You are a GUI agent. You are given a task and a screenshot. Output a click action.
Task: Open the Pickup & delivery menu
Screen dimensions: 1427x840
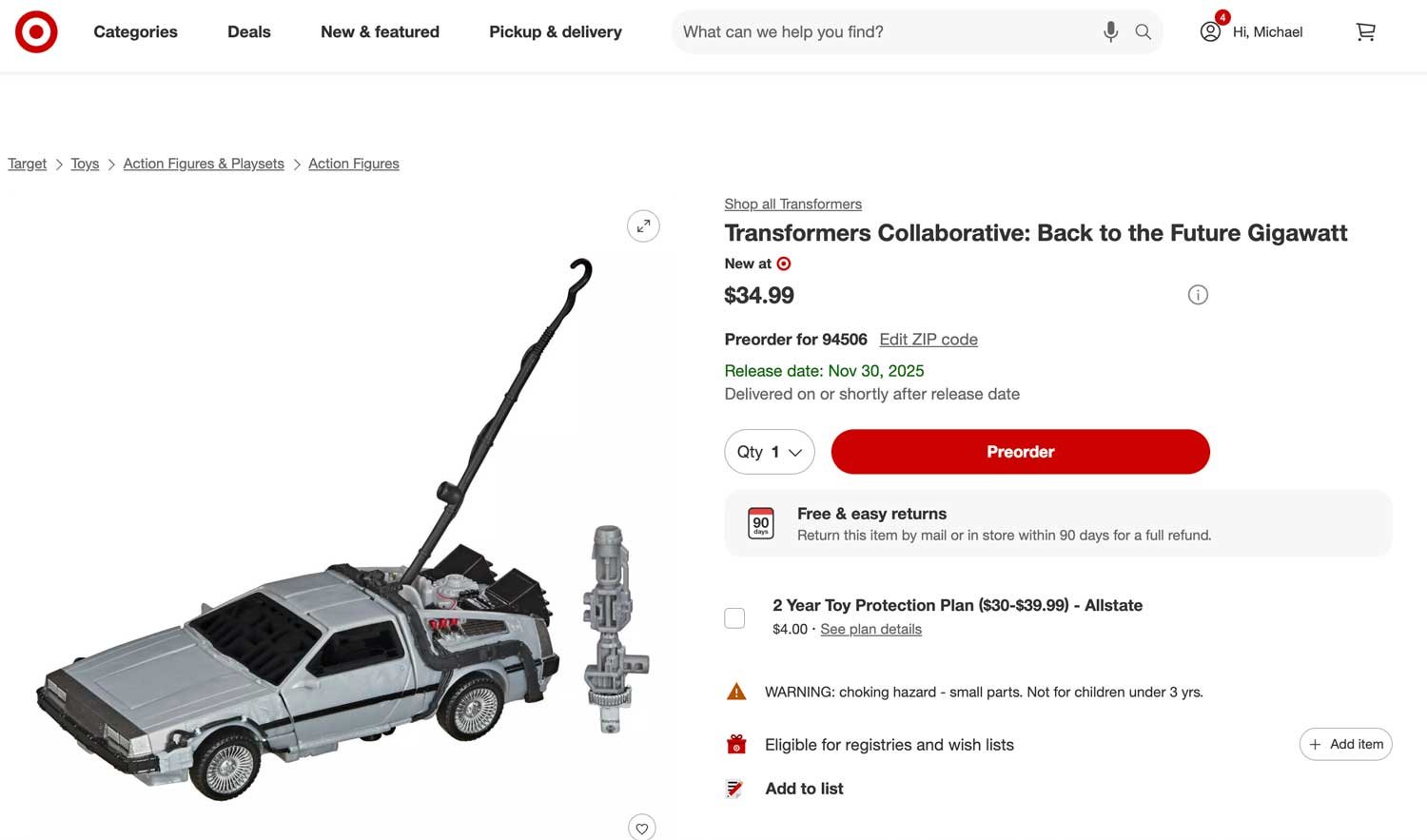[x=556, y=32]
